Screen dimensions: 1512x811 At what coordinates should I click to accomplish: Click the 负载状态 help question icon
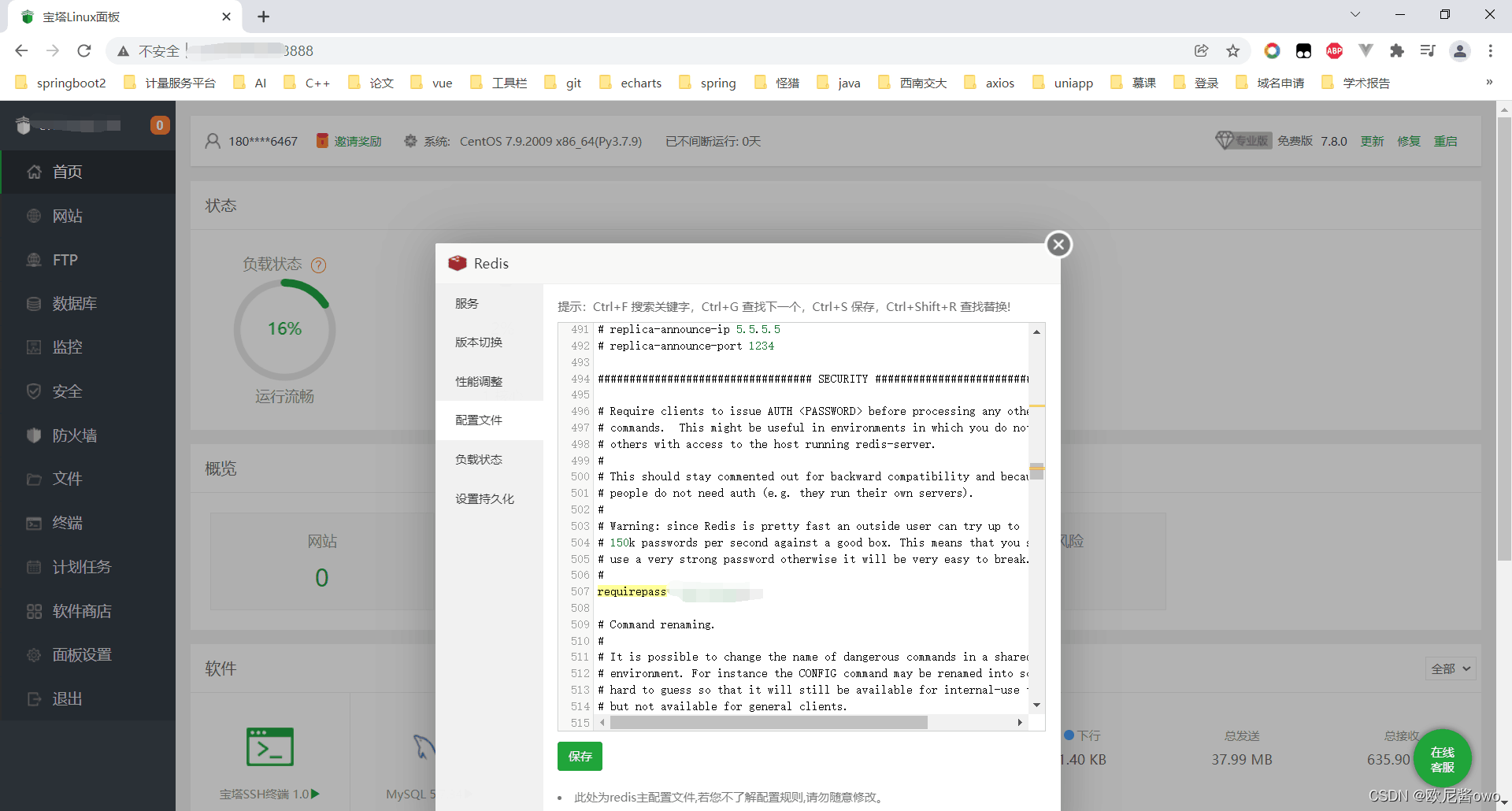[x=318, y=265]
